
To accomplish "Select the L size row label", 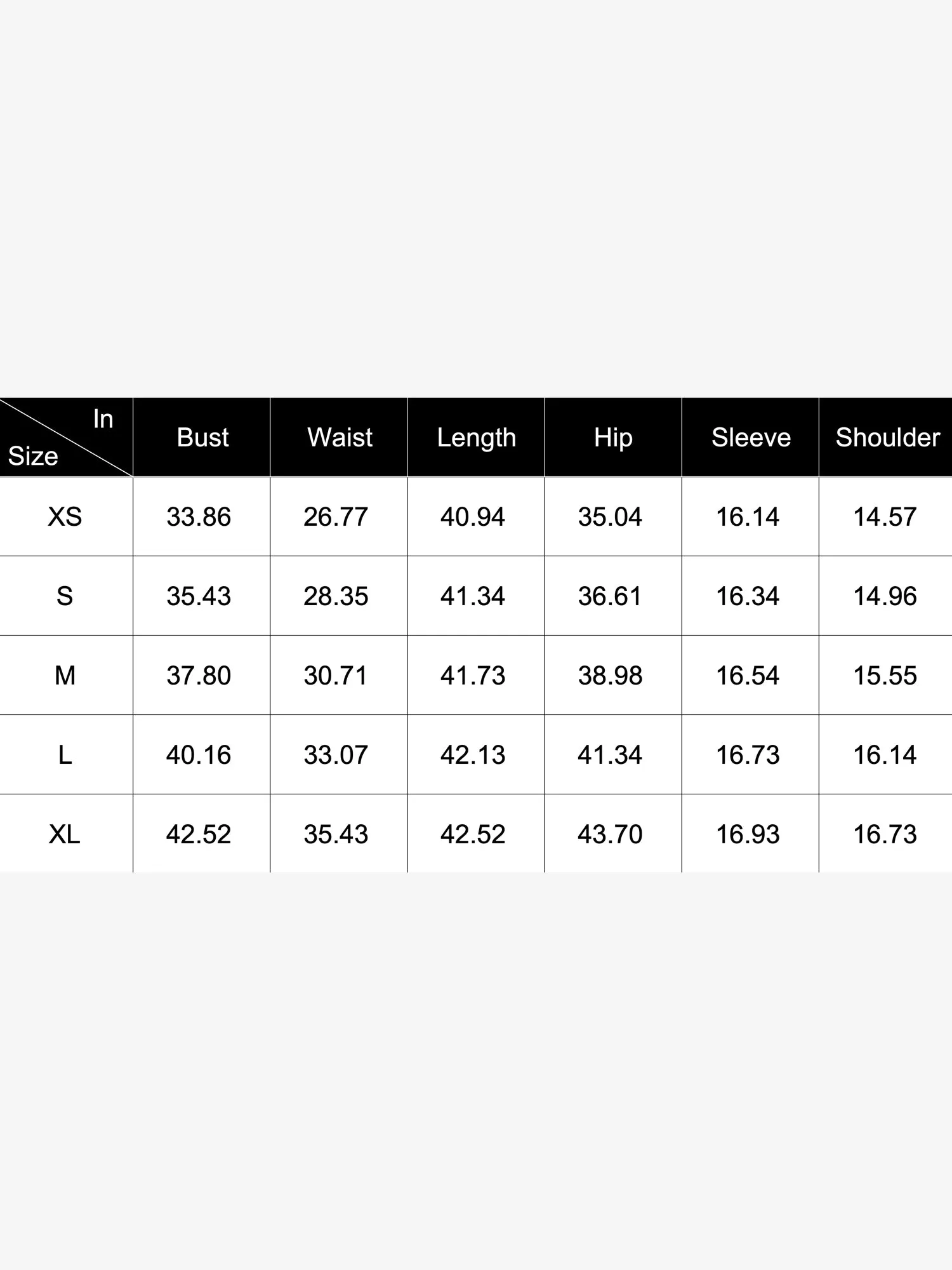I will [65, 755].
